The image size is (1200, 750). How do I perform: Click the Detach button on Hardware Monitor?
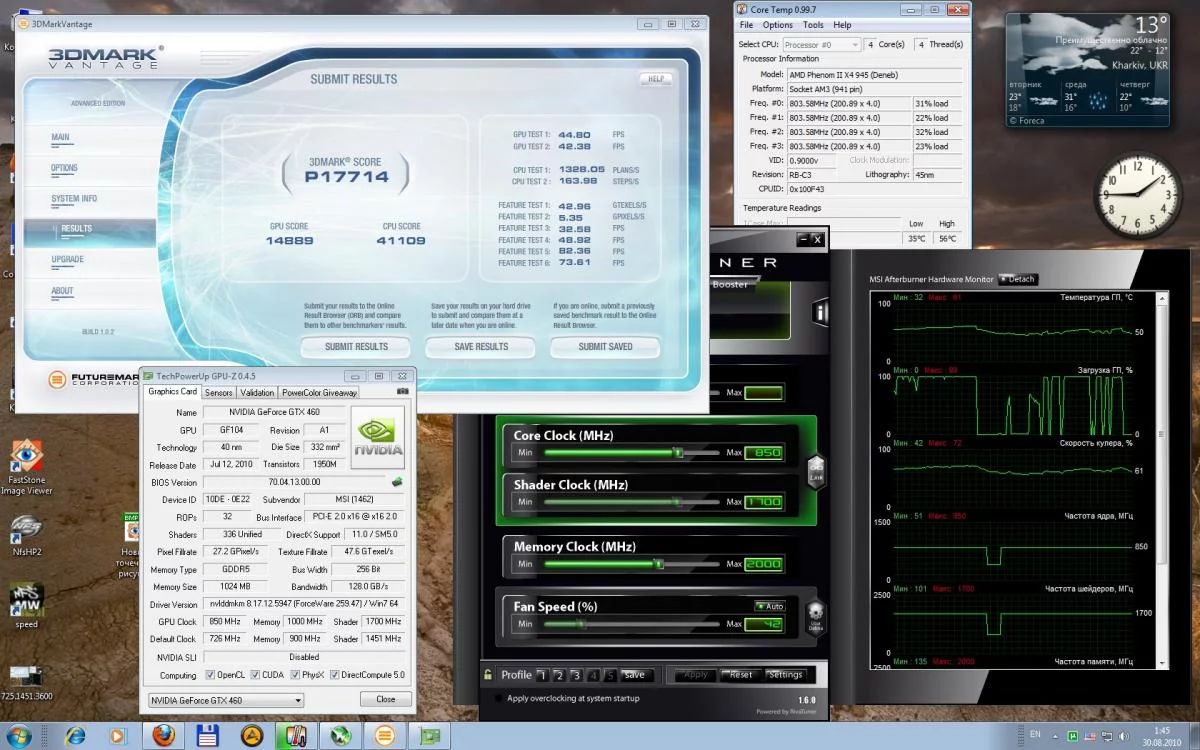(1018, 279)
